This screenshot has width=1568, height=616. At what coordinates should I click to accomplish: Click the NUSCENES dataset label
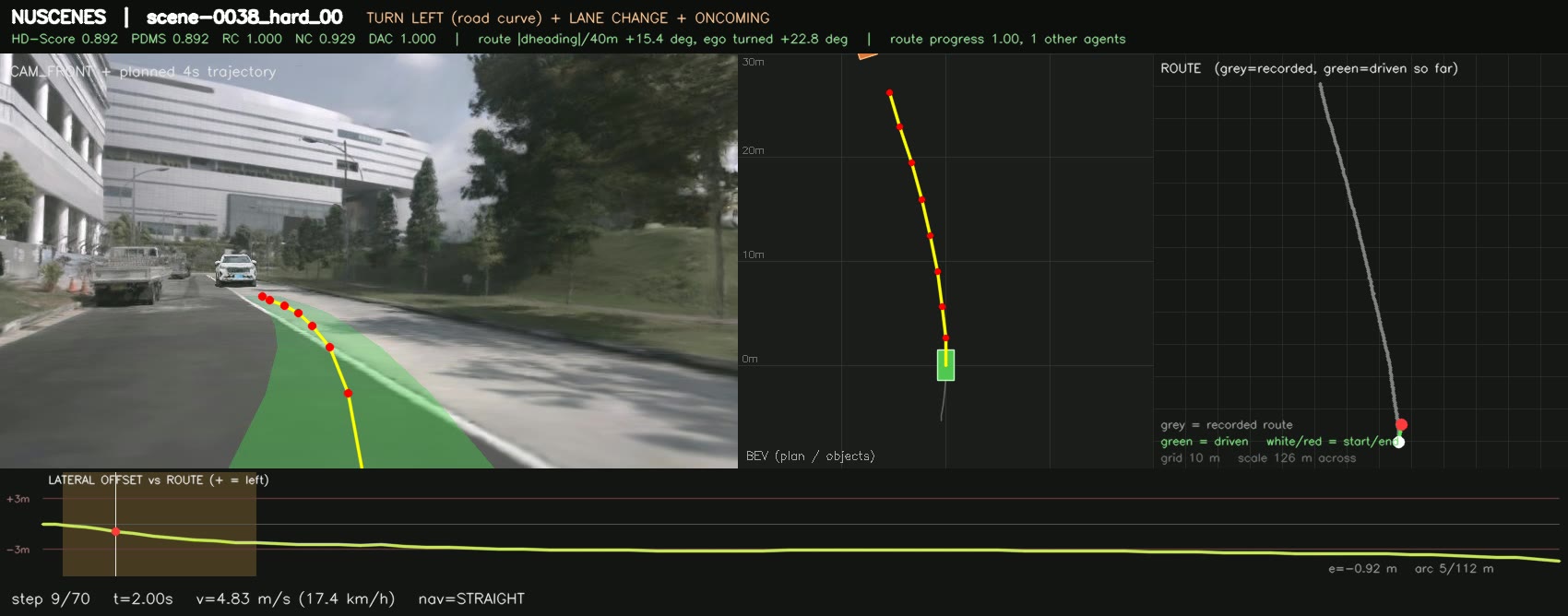pyautogui.click(x=58, y=18)
